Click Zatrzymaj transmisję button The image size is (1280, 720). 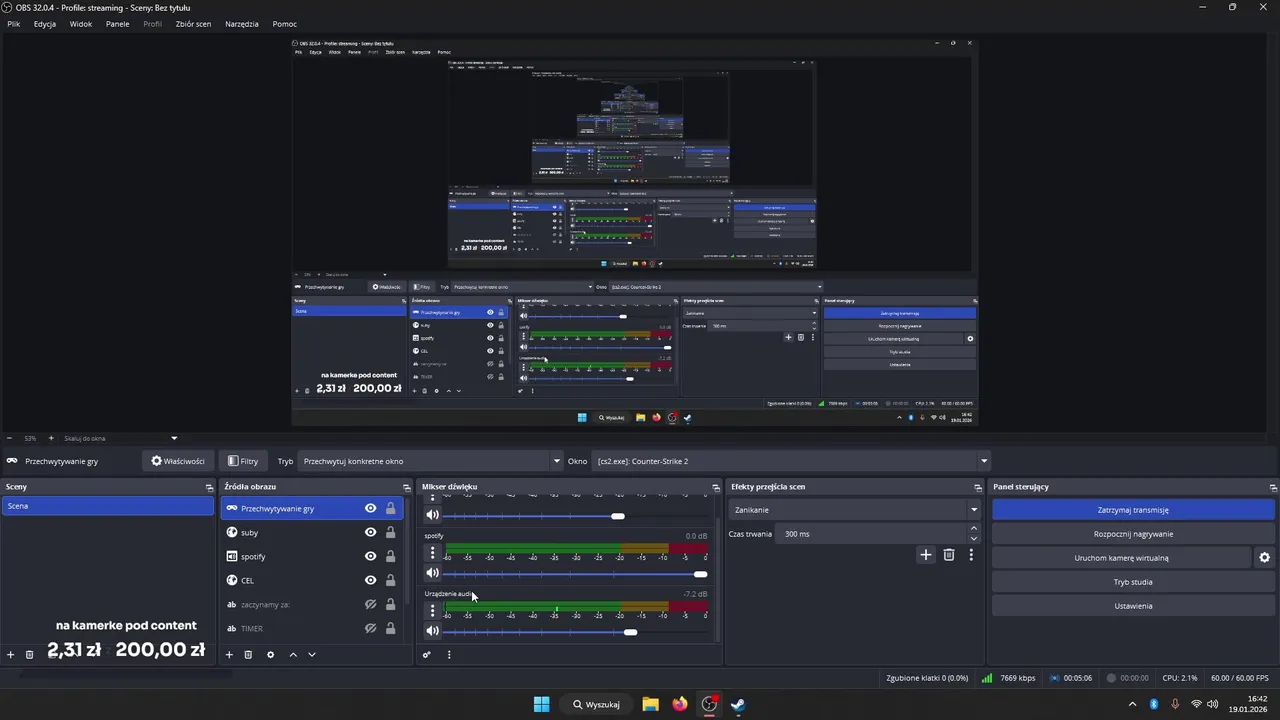1133,510
